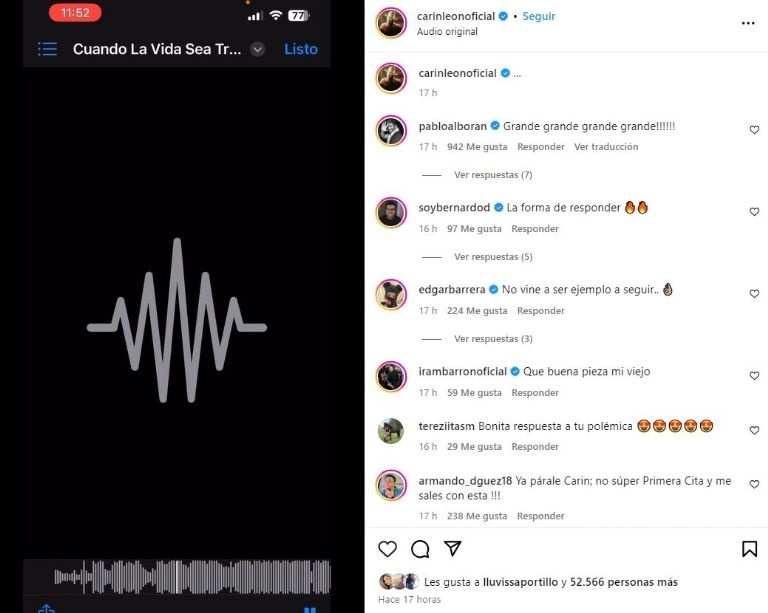This screenshot has width=768, height=613.
Task: Open the three-dot more options menu
Action: 748,23
